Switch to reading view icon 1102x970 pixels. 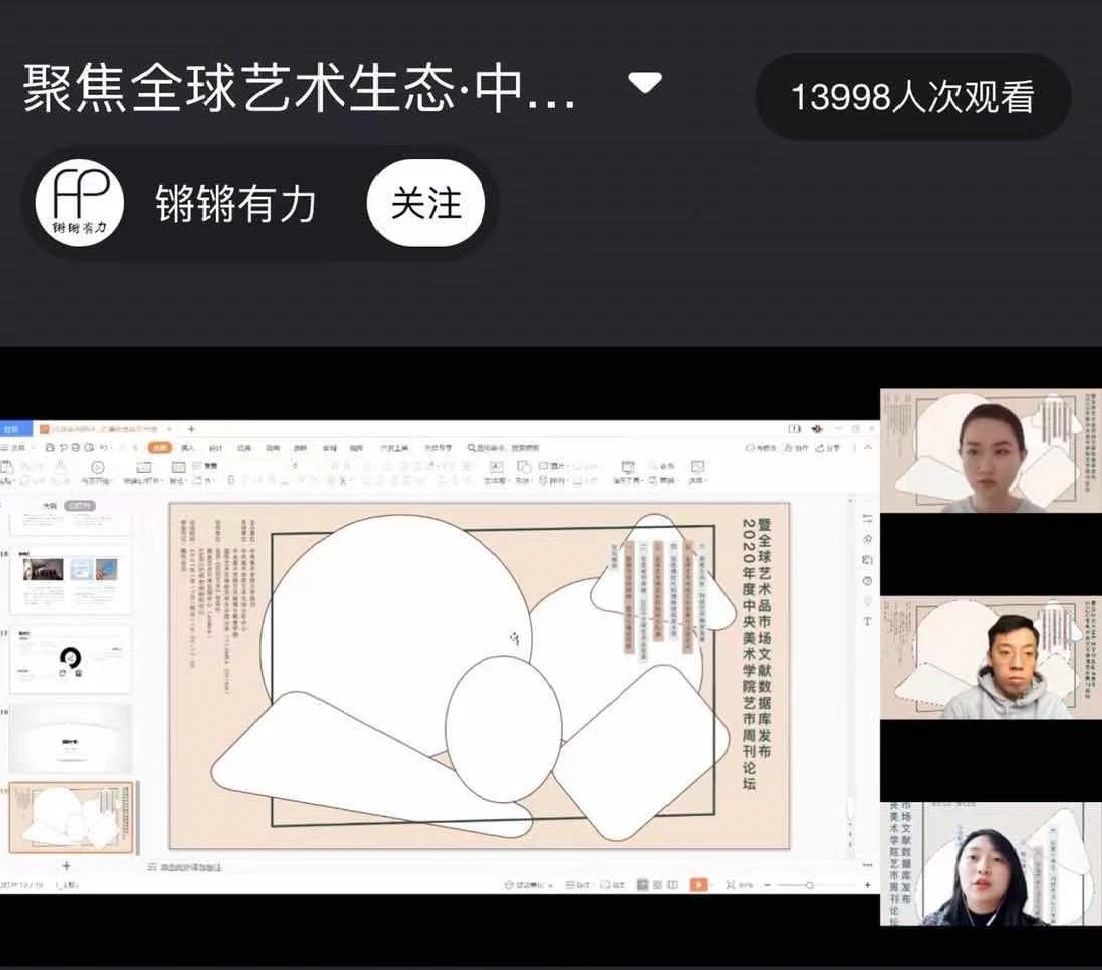click(x=673, y=885)
